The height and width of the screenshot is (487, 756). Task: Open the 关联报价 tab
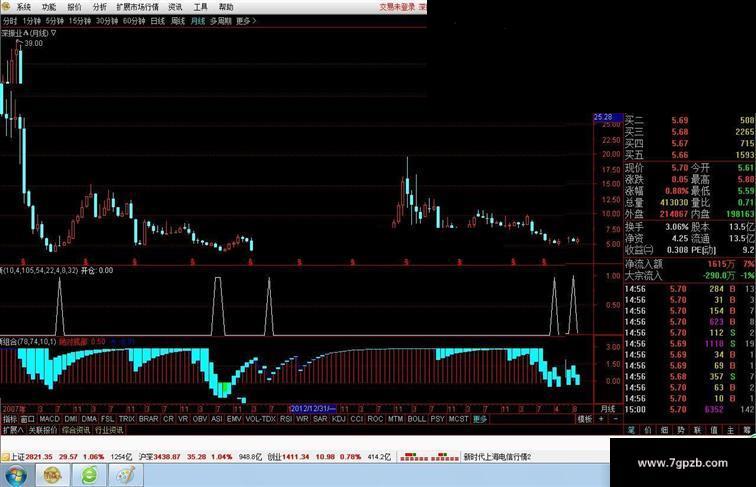pos(43,430)
